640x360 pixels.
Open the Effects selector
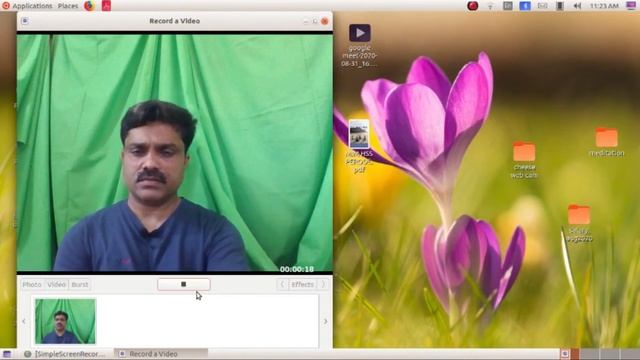(302, 284)
